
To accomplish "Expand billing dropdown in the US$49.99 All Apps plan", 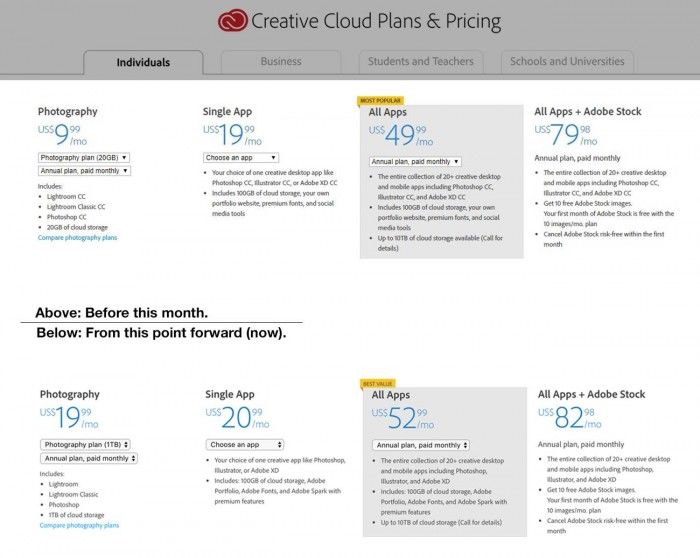I will (415, 161).
